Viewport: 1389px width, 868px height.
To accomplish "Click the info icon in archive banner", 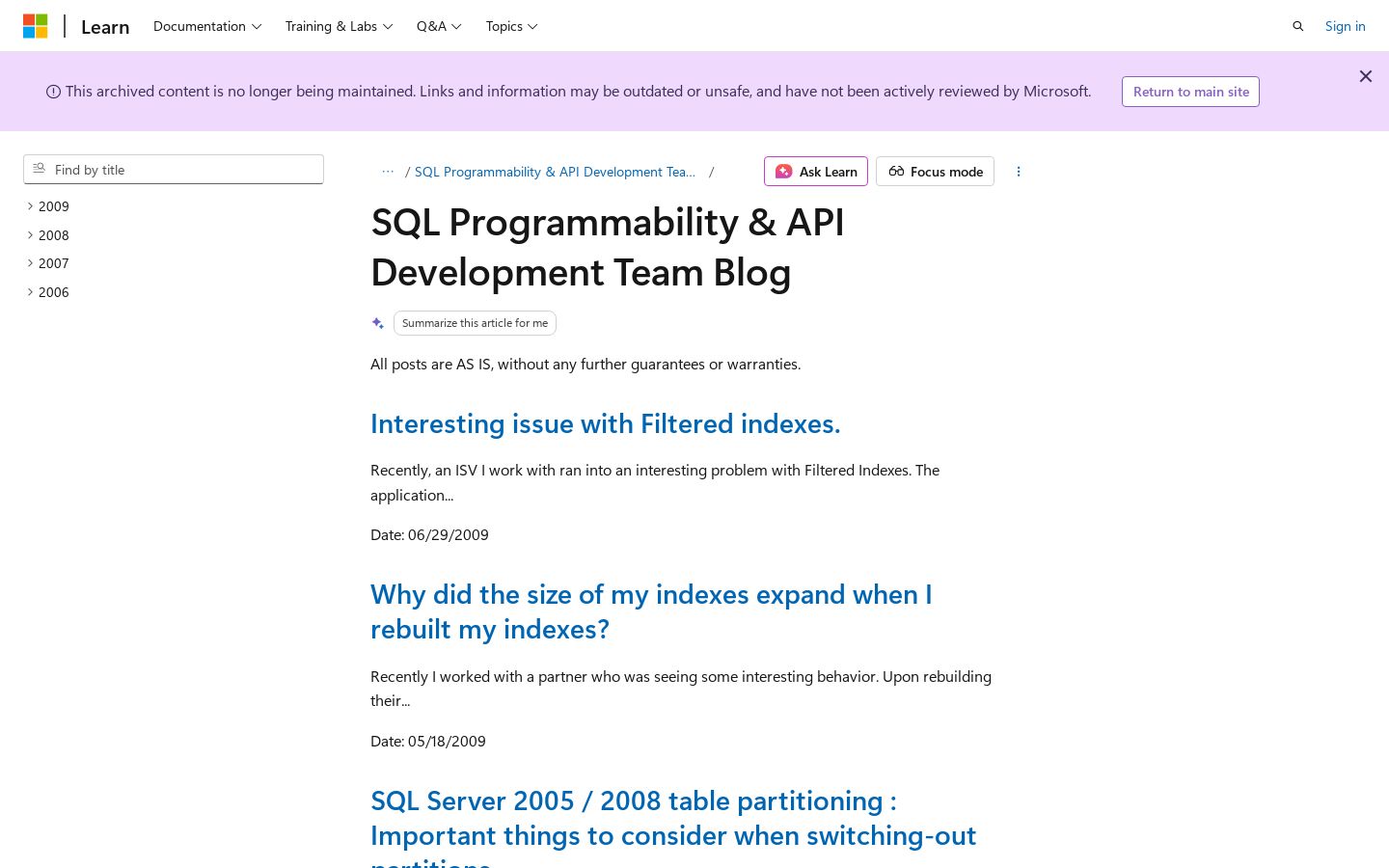I will pyautogui.click(x=53, y=92).
